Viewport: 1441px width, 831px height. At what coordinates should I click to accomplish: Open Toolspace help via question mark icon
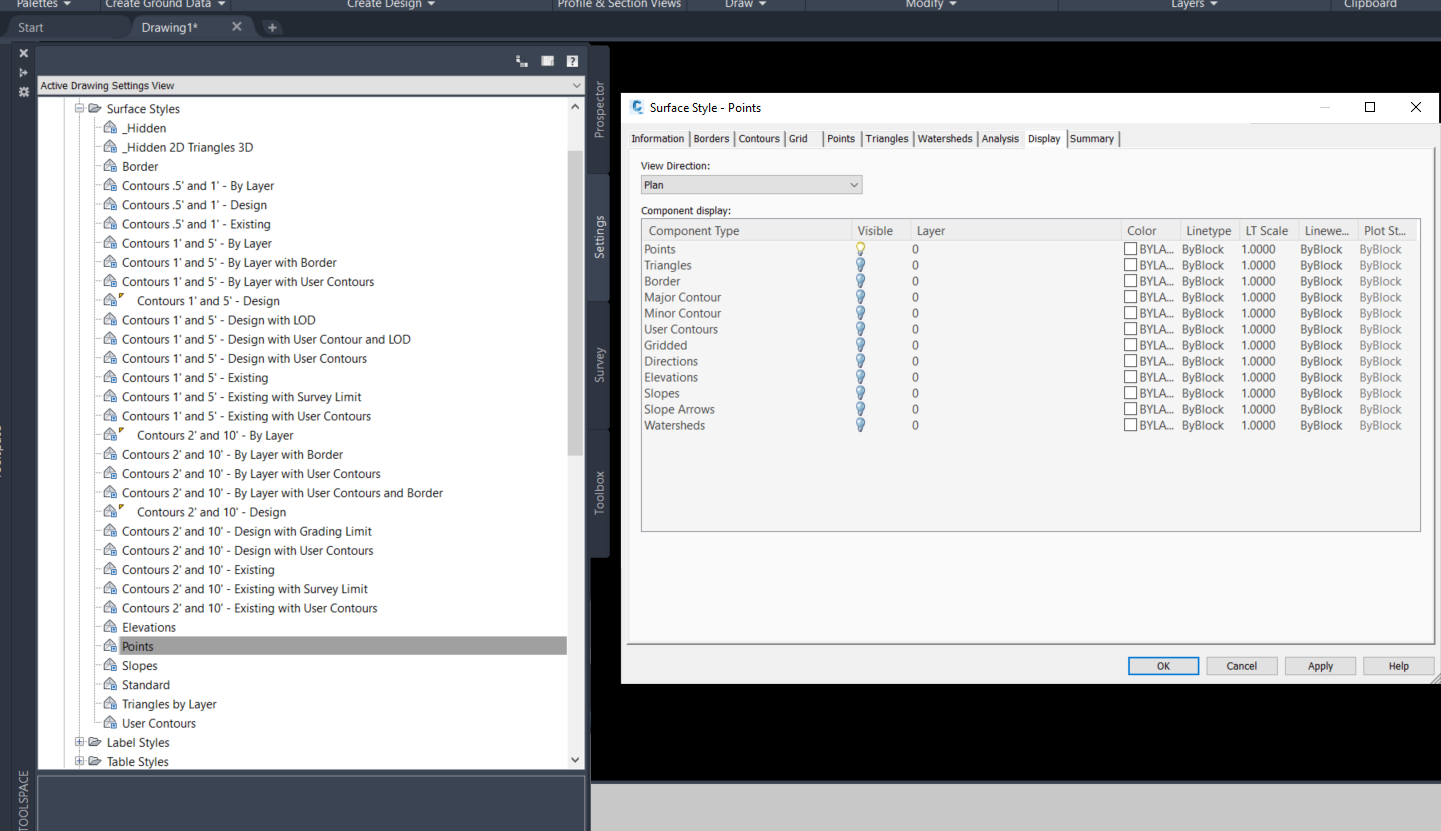tap(572, 60)
